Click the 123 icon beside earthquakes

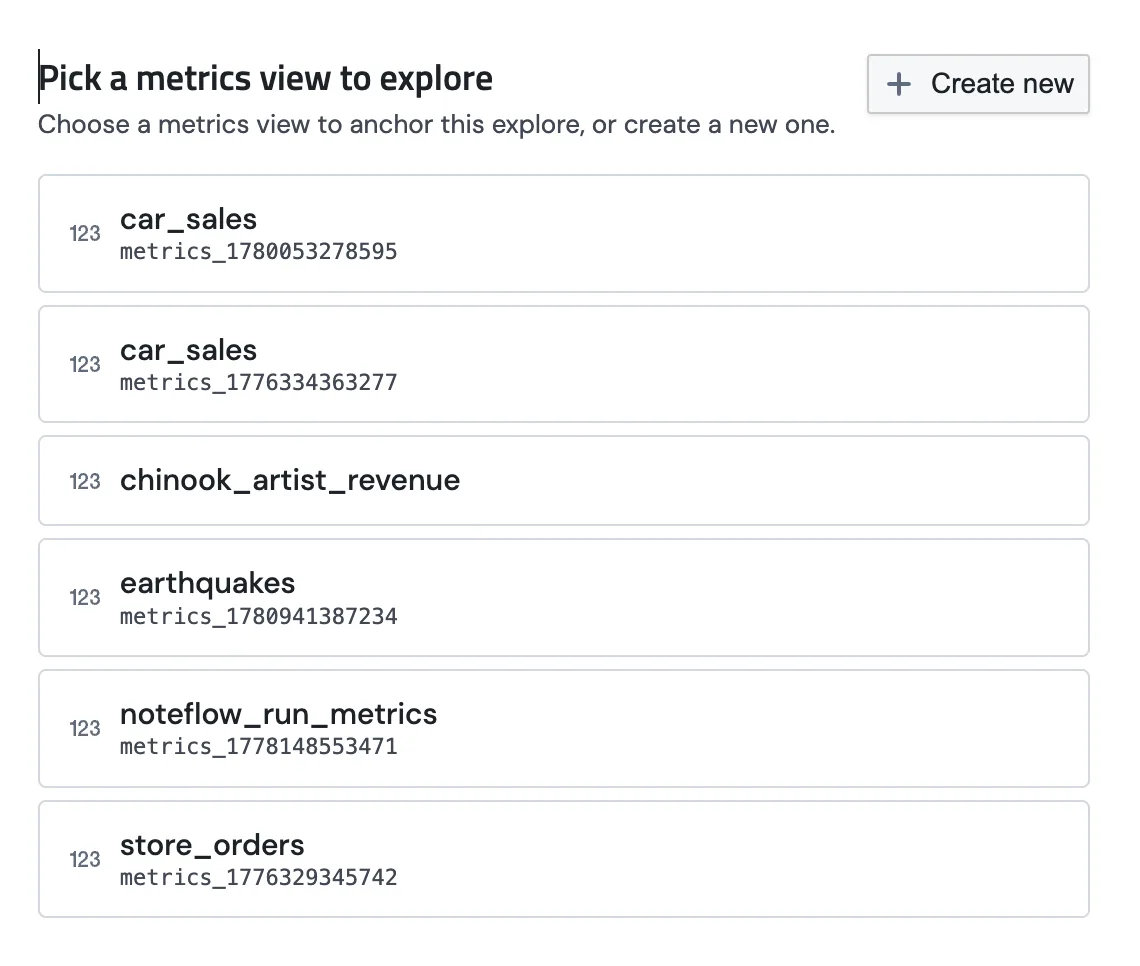85,597
